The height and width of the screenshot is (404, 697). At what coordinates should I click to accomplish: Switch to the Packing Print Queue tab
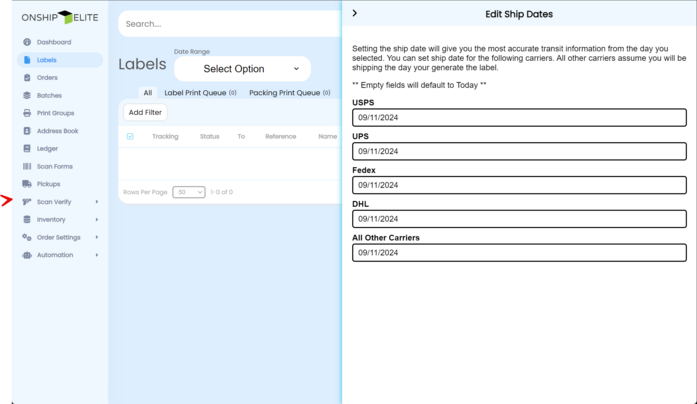(289, 93)
